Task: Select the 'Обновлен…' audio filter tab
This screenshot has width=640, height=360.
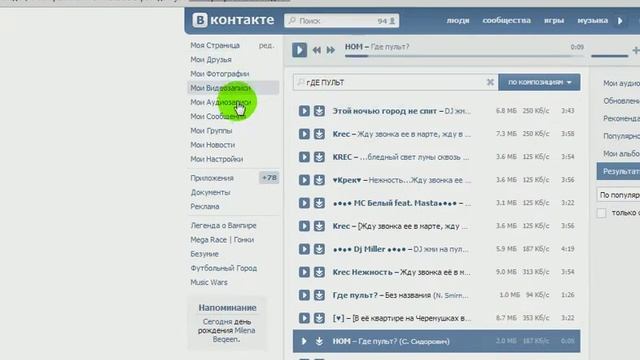Action: click(621, 101)
